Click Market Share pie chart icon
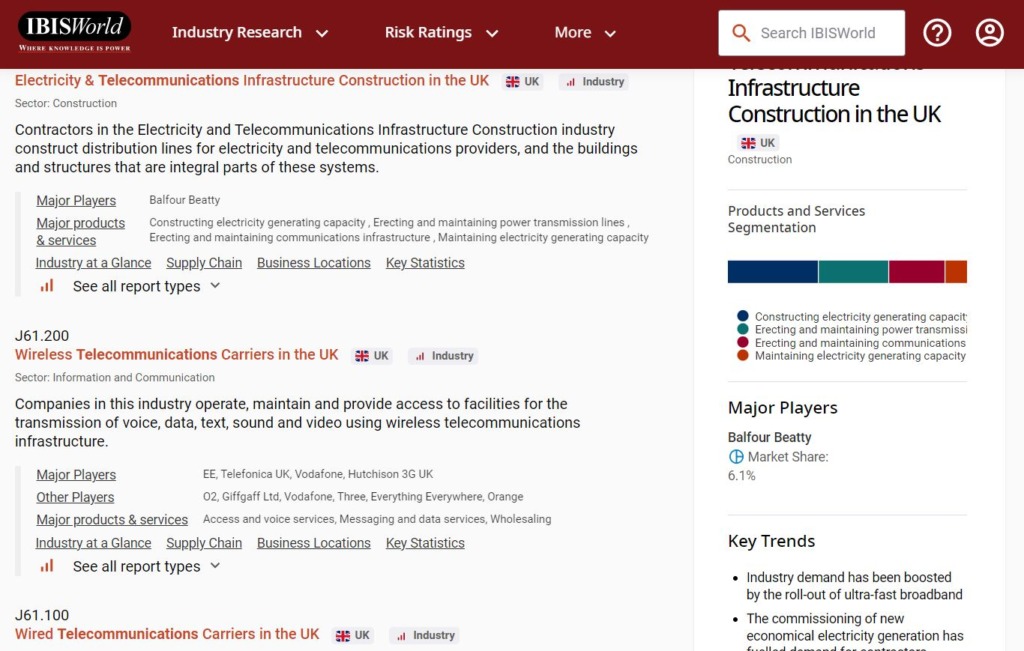The height and width of the screenshot is (651, 1024). coord(736,457)
